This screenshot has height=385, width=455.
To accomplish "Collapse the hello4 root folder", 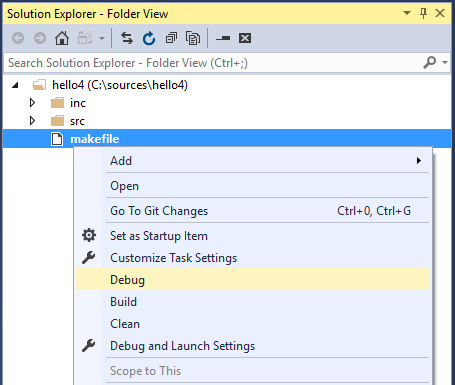I will pyautogui.click(x=15, y=85).
